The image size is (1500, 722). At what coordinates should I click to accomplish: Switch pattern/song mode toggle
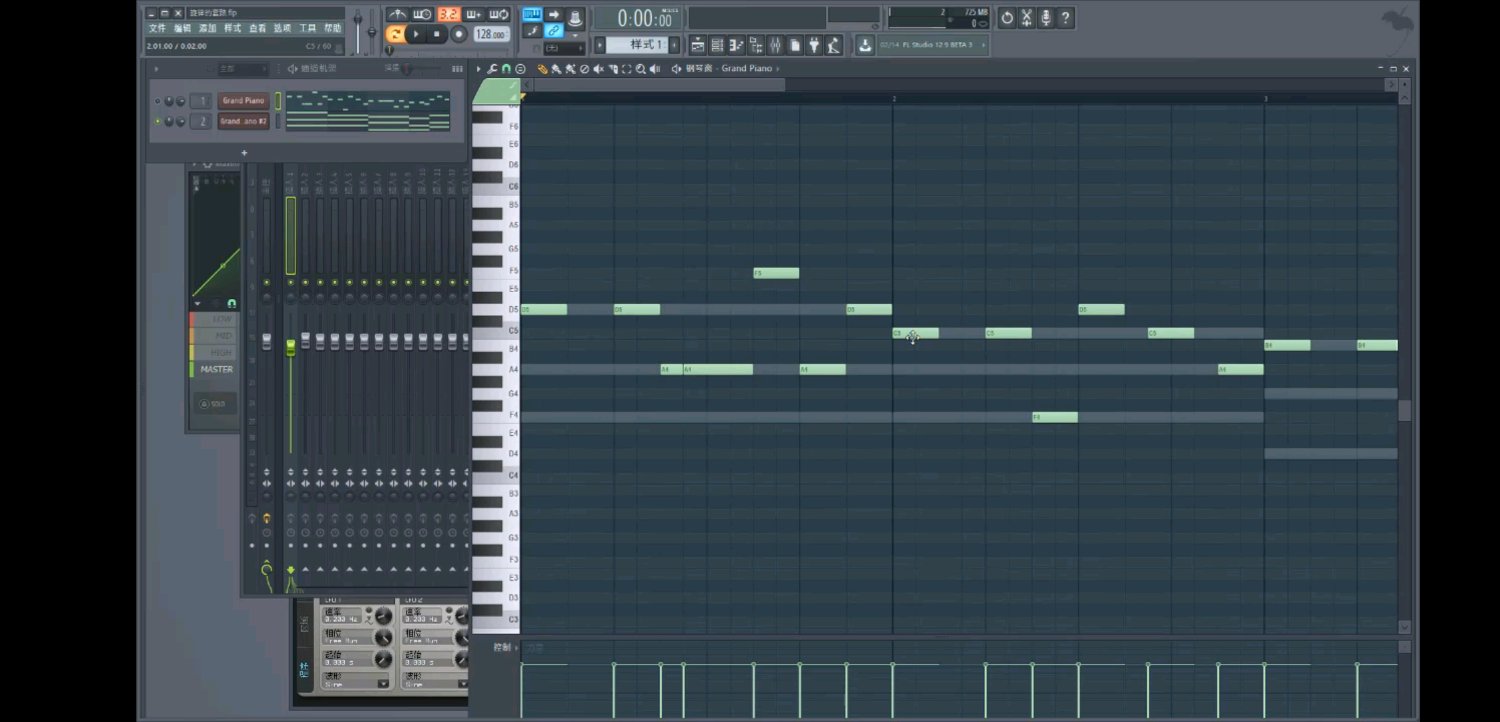pos(395,34)
